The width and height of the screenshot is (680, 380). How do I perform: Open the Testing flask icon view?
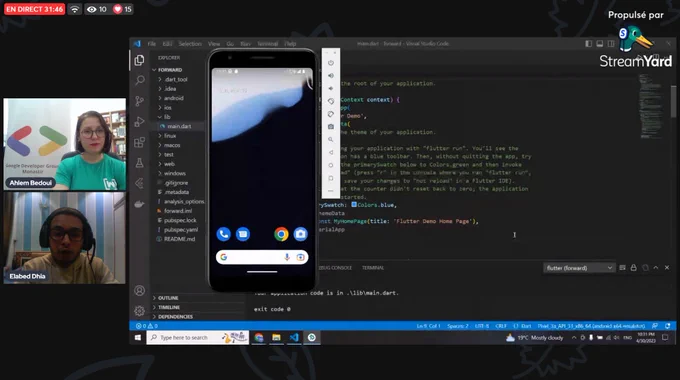tap(139, 163)
